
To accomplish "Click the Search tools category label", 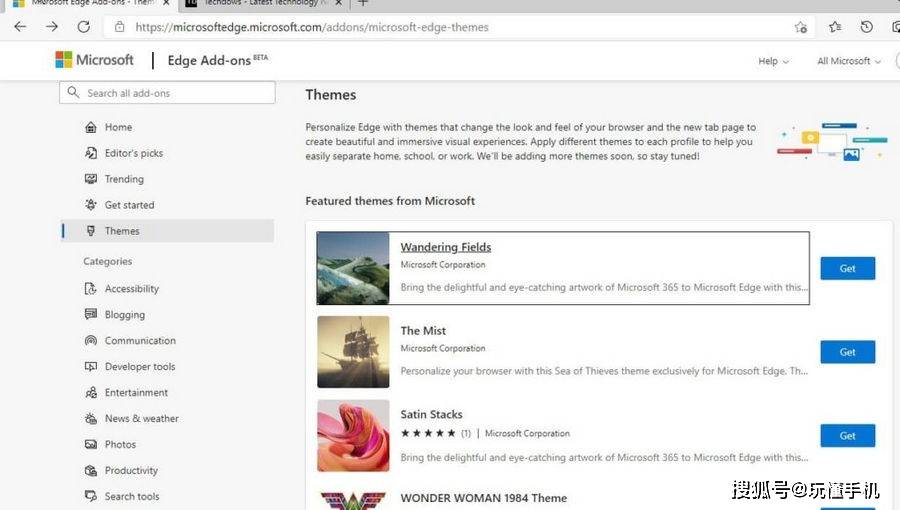I will [x=132, y=496].
